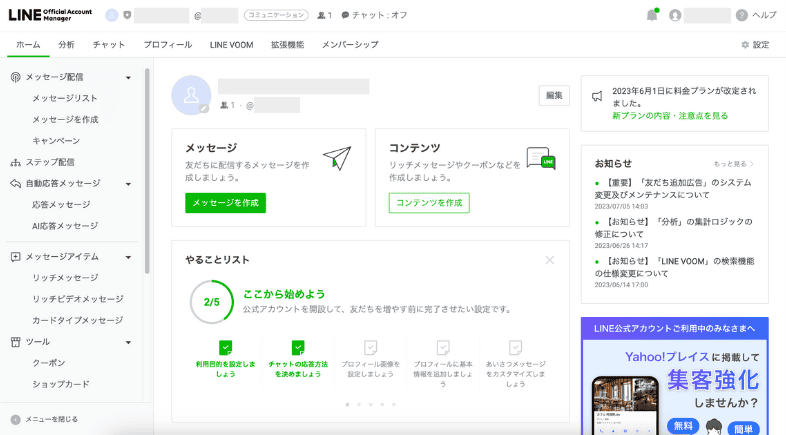Click the friends count icon in header

[x=321, y=16]
